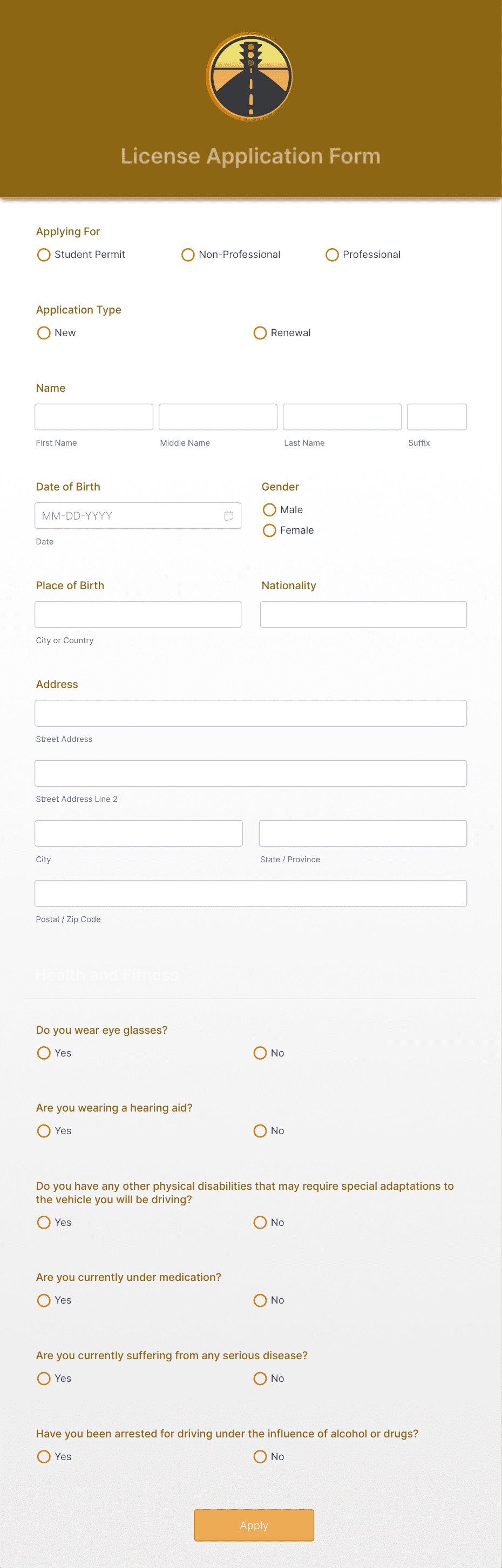
Task: Focus the Nationality text box
Action: pos(363,614)
